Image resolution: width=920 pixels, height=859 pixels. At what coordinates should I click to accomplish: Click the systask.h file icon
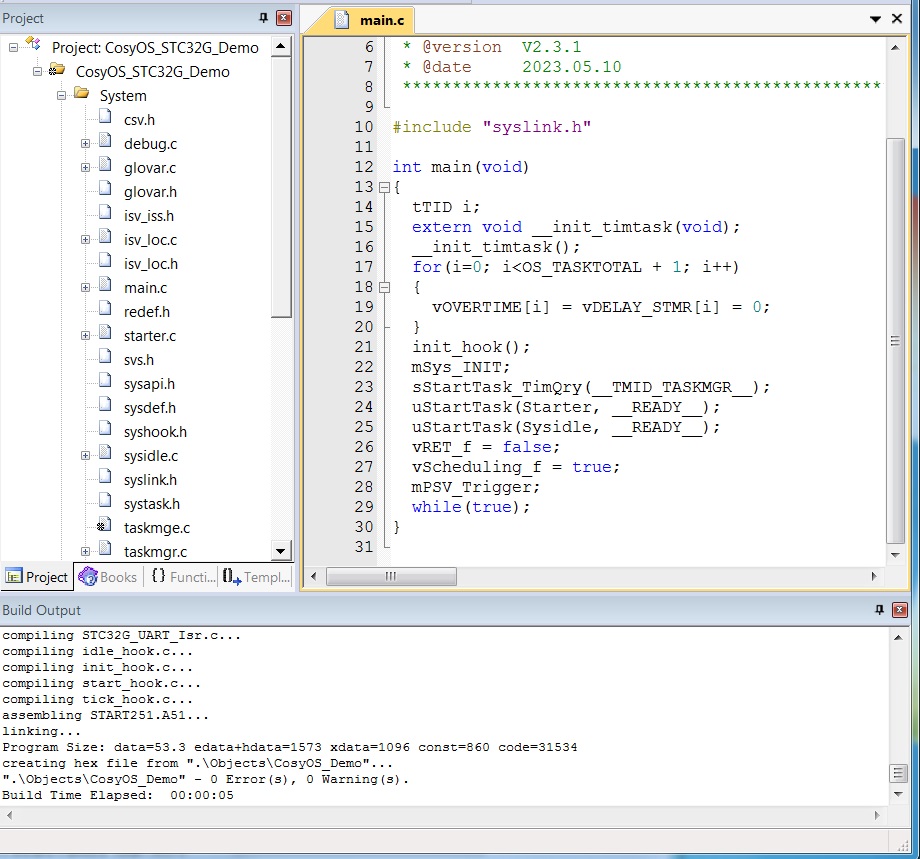[105, 501]
